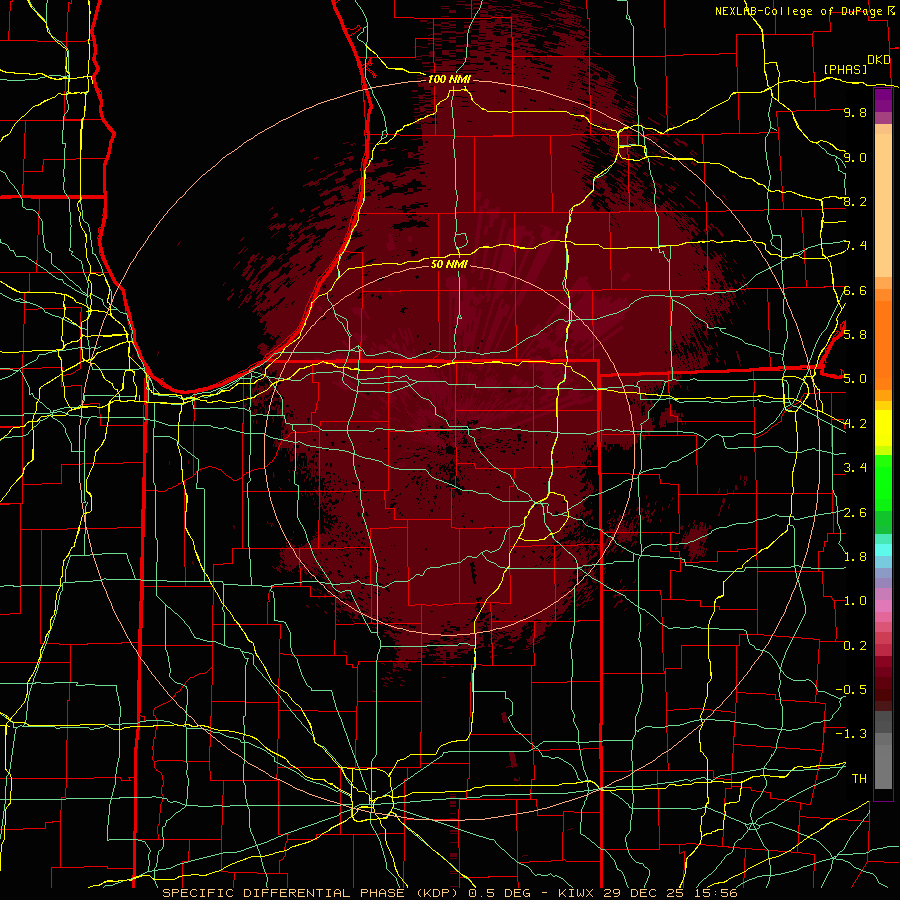Click the -0.5 value on the color scale
Image resolution: width=900 pixels, height=900 pixels.
point(851,689)
